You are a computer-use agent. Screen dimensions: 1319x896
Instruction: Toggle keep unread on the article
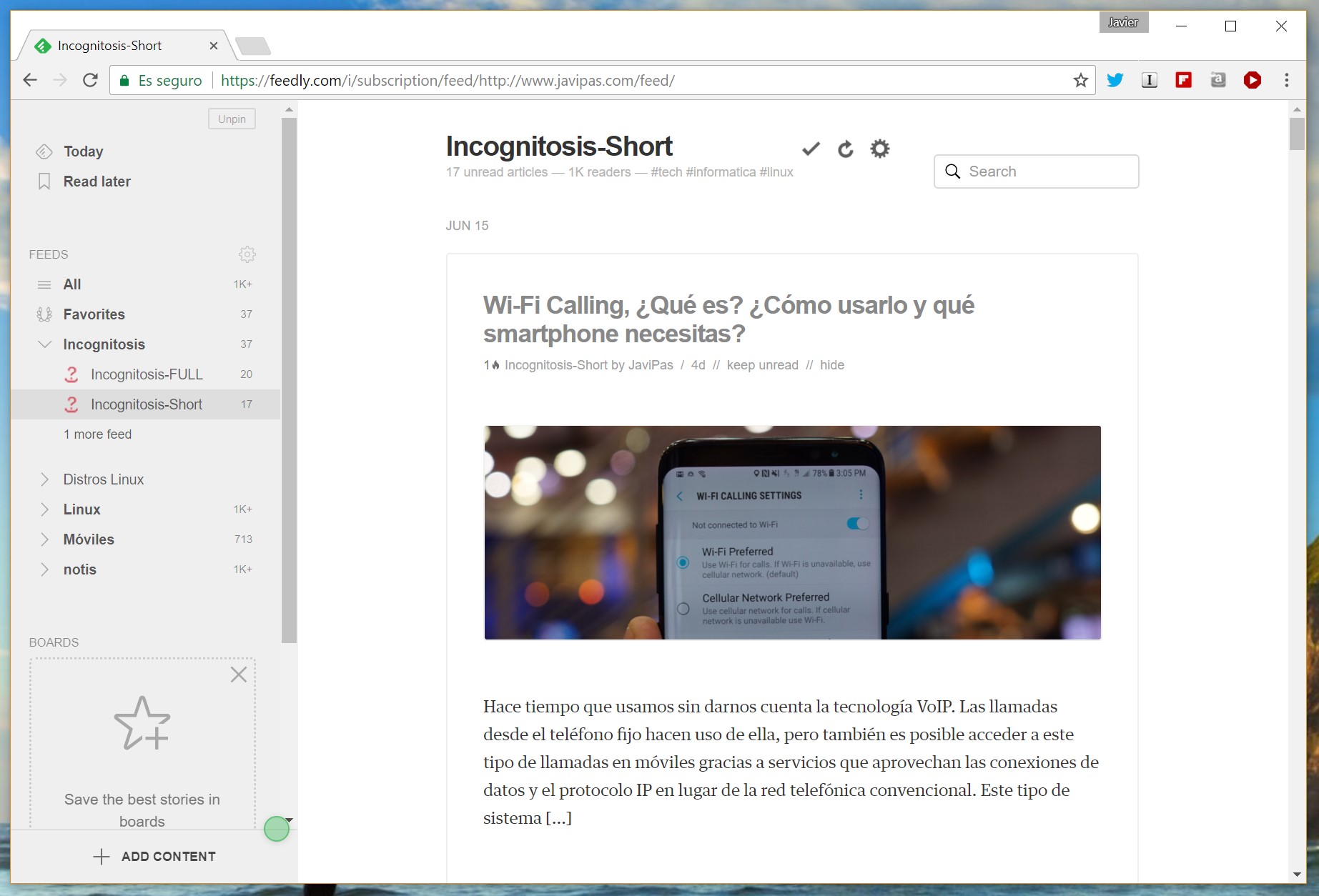(x=762, y=365)
